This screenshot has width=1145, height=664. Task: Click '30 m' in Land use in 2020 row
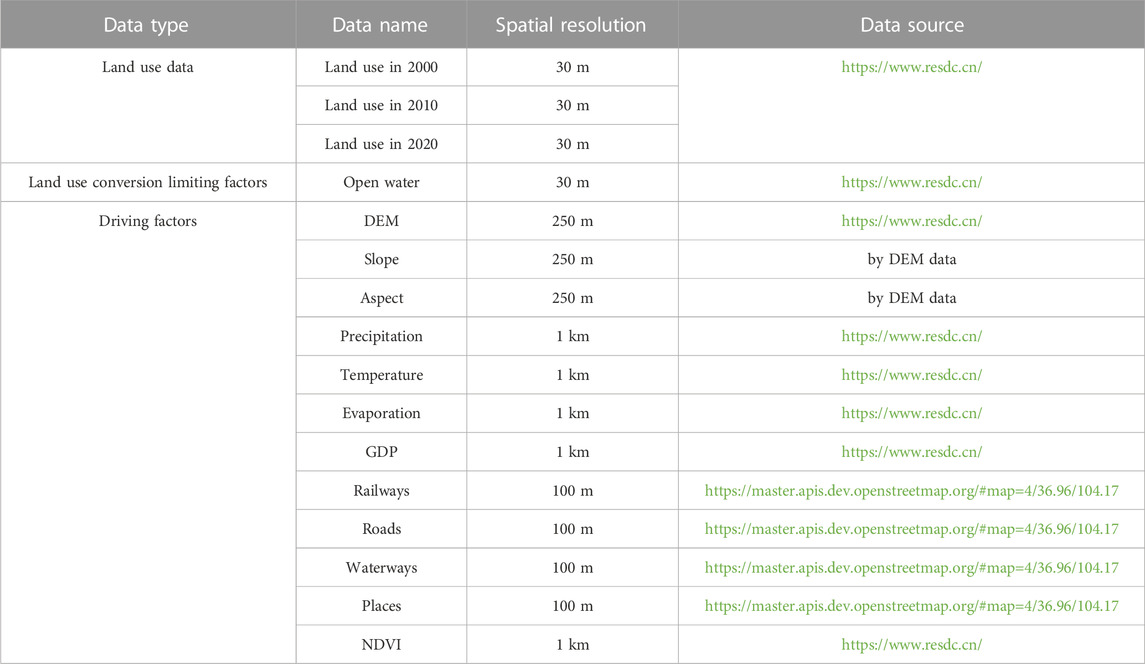(x=572, y=144)
